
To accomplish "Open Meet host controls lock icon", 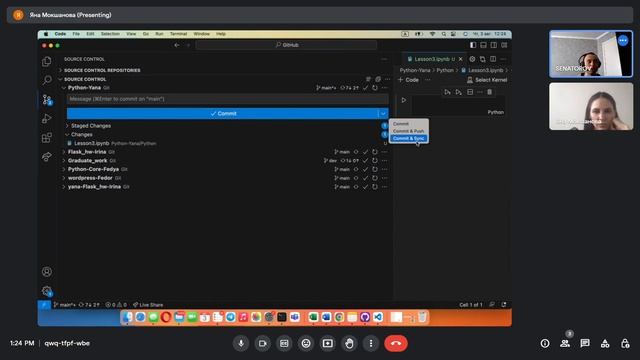I will point(625,343).
